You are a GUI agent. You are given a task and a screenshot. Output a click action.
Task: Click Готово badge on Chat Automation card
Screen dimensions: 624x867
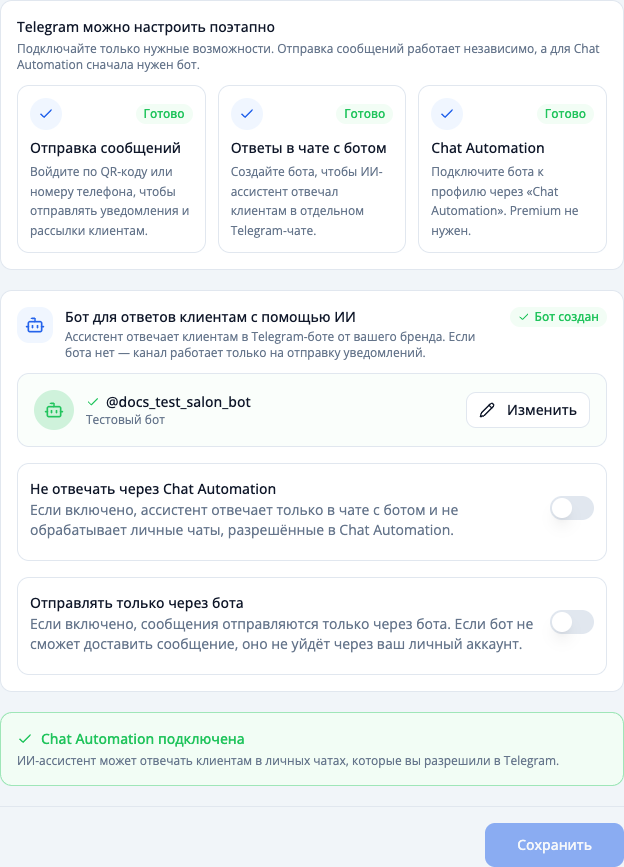click(x=565, y=114)
